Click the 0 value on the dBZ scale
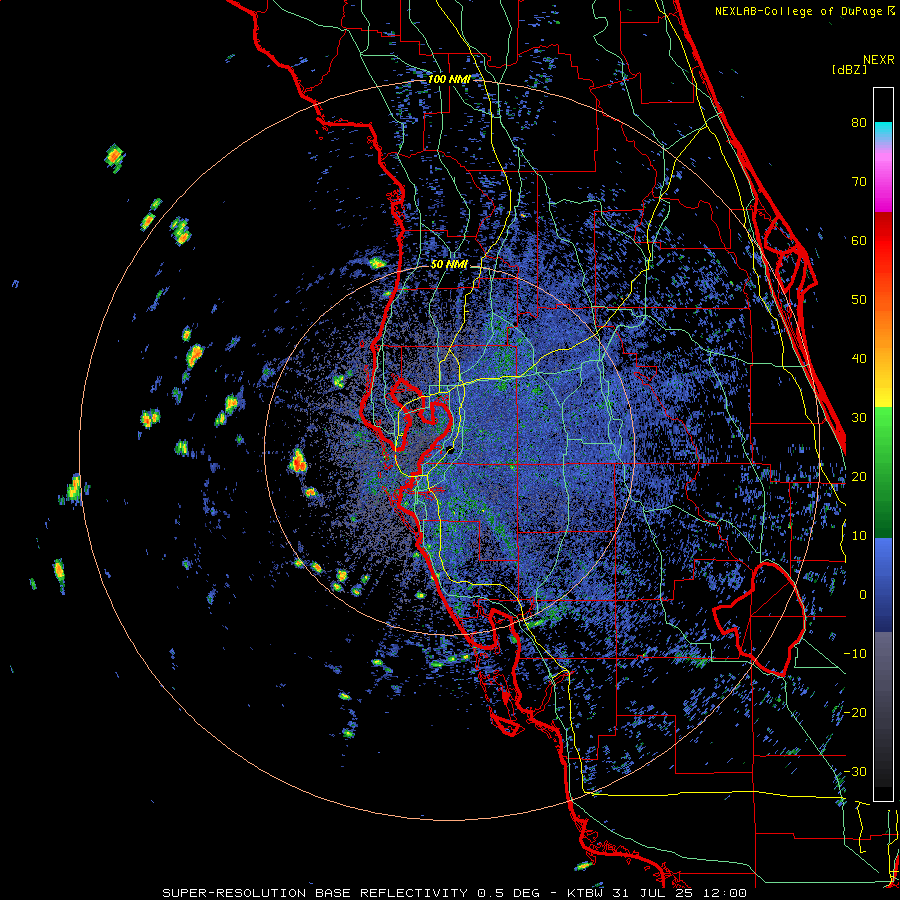 (x=863, y=595)
